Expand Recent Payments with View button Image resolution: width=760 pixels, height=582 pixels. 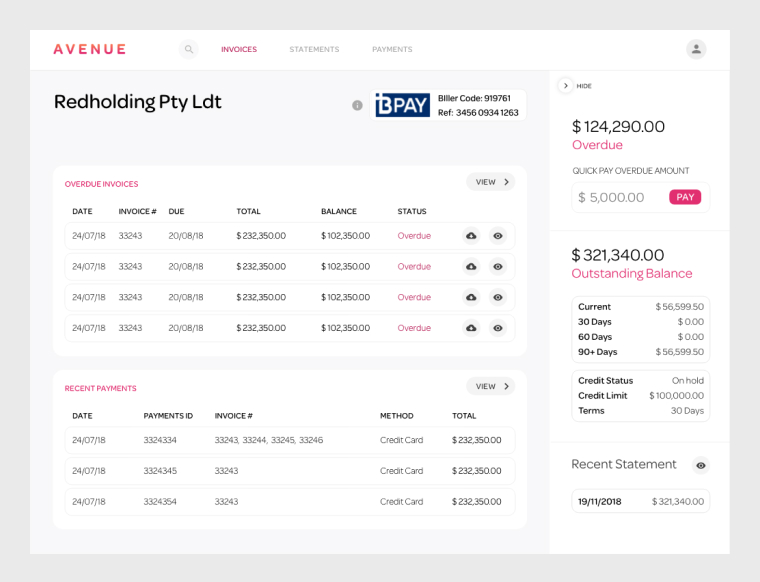click(x=492, y=386)
